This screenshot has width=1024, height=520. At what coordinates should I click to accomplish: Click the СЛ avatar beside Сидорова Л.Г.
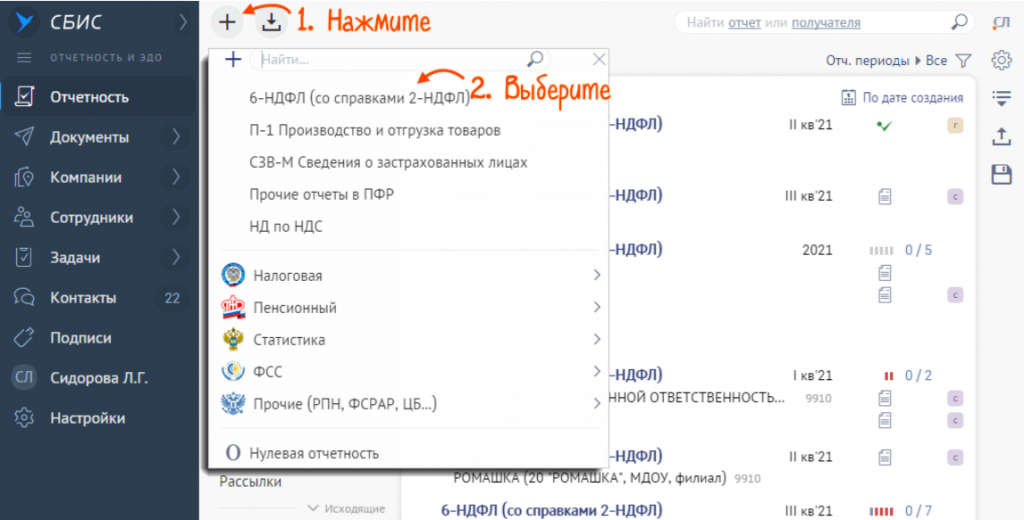[x=24, y=378]
